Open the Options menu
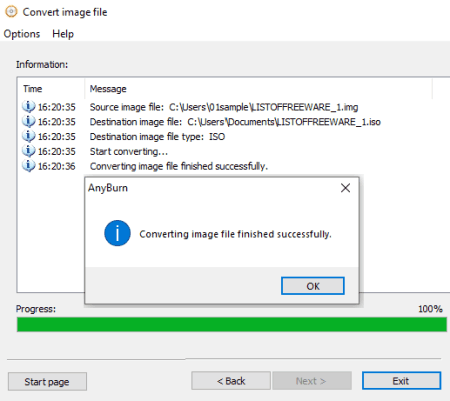Viewport: 450px width, 401px height. (x=22, y=34)
